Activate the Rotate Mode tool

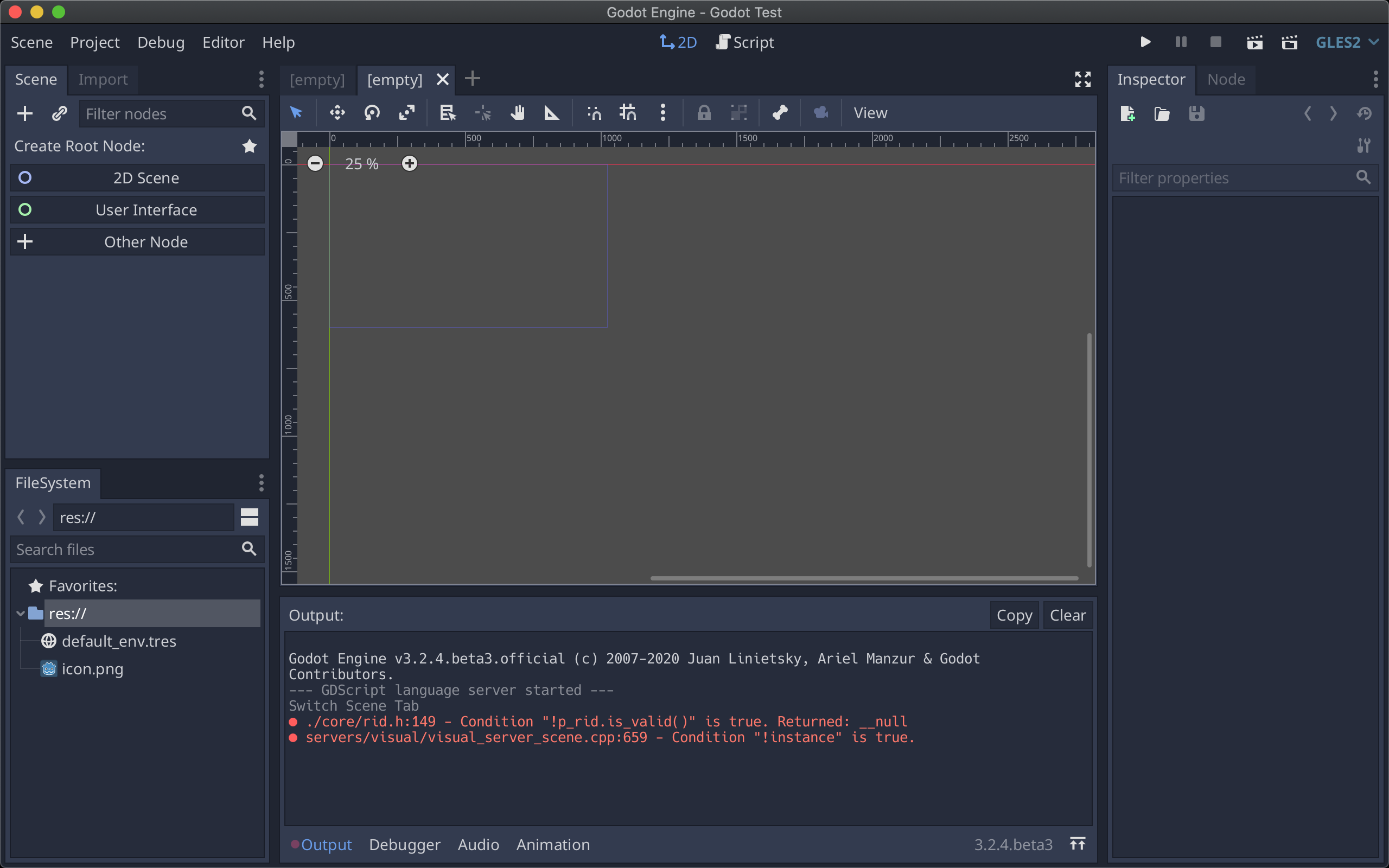point(373,112)
